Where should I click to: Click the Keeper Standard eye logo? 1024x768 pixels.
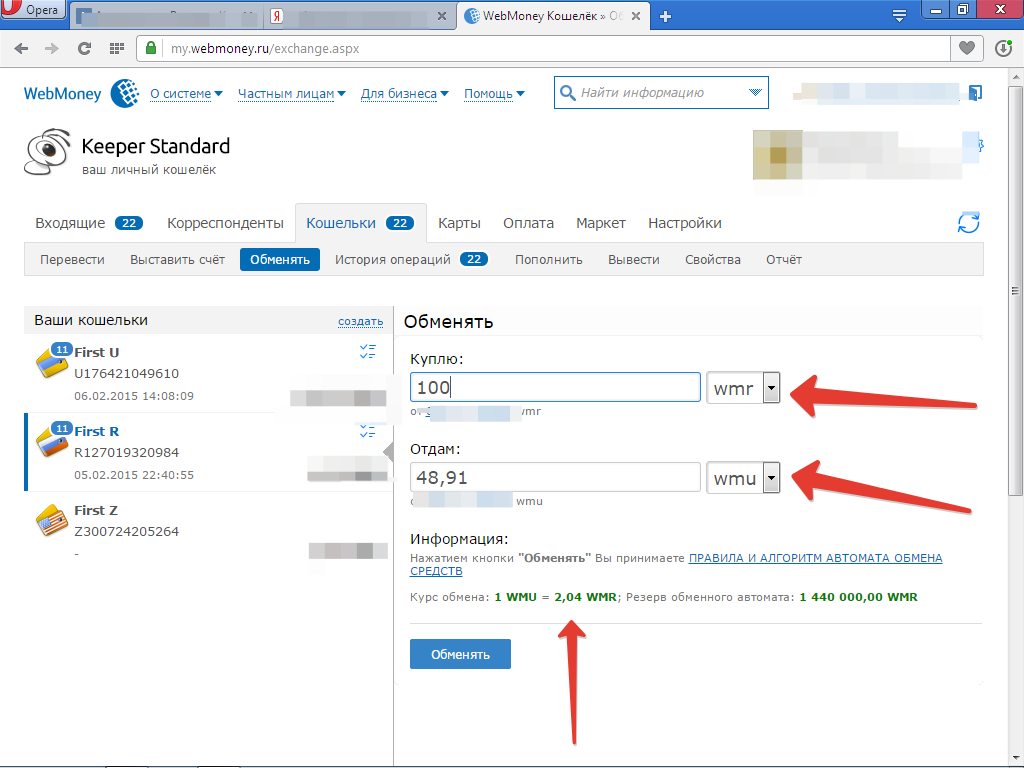point(47,152)
